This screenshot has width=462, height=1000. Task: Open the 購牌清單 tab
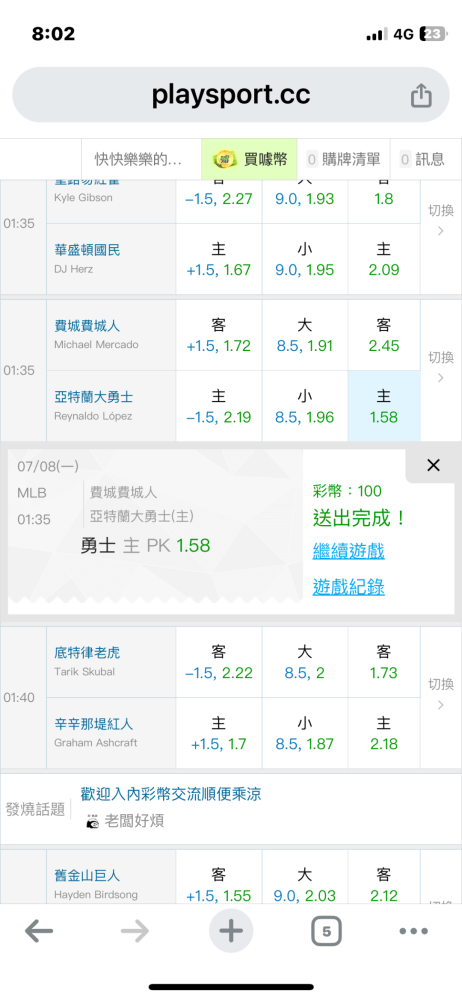343,159
